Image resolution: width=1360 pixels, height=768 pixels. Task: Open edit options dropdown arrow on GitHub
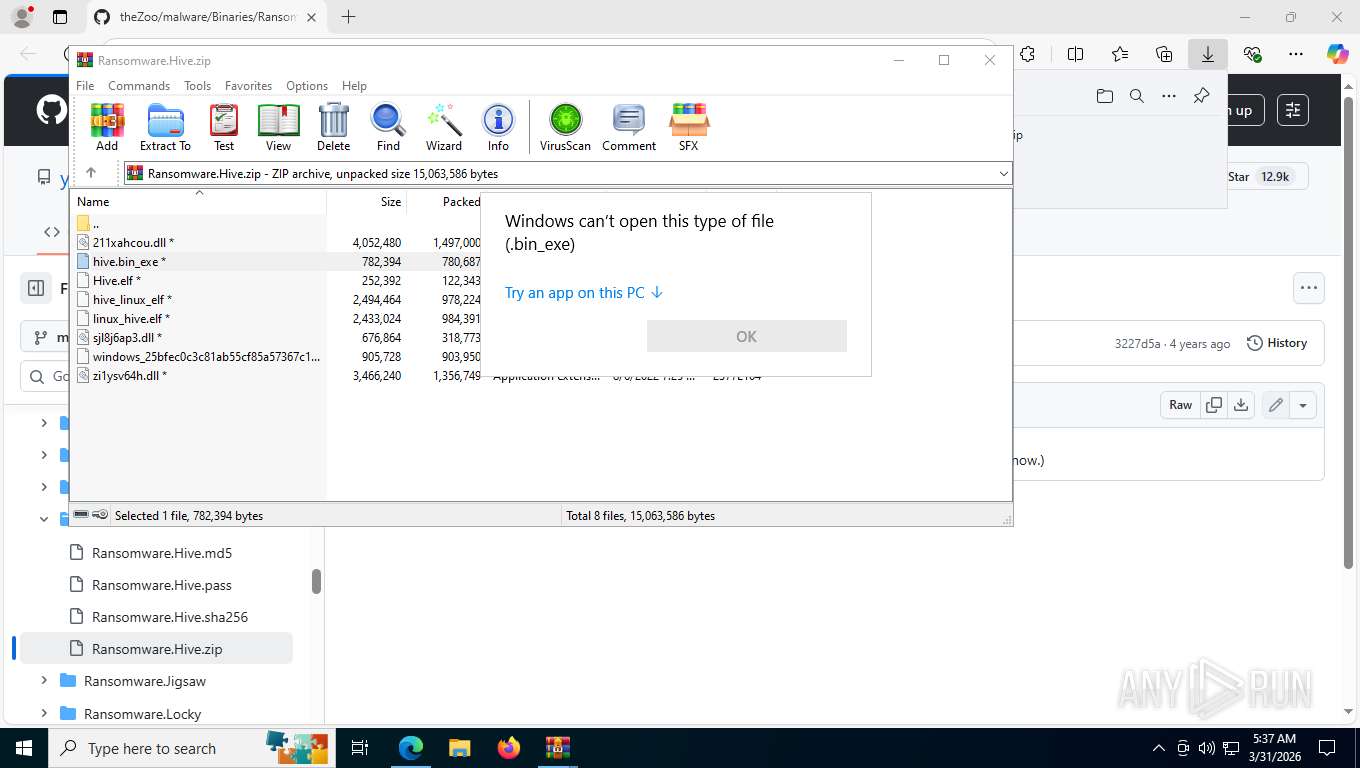coord(1303,405)
